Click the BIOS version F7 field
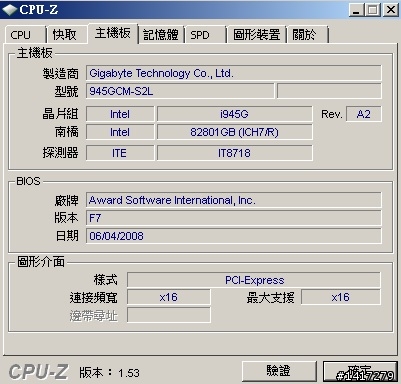401x384 pixels. coord(234,218)
